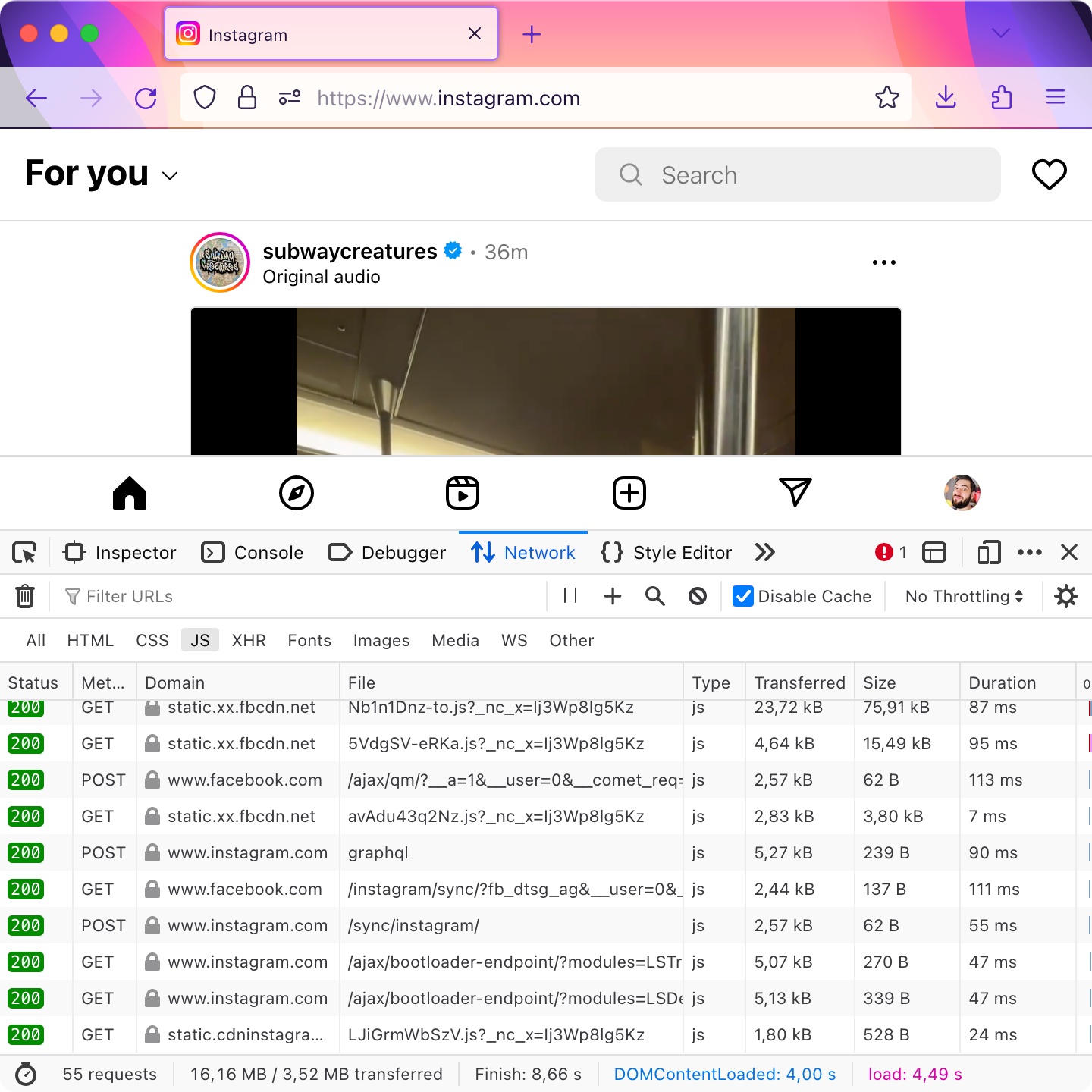The width and height of the screenshot is (1092, 1092).
Task: Click the create new post icon
Action: 629,493
